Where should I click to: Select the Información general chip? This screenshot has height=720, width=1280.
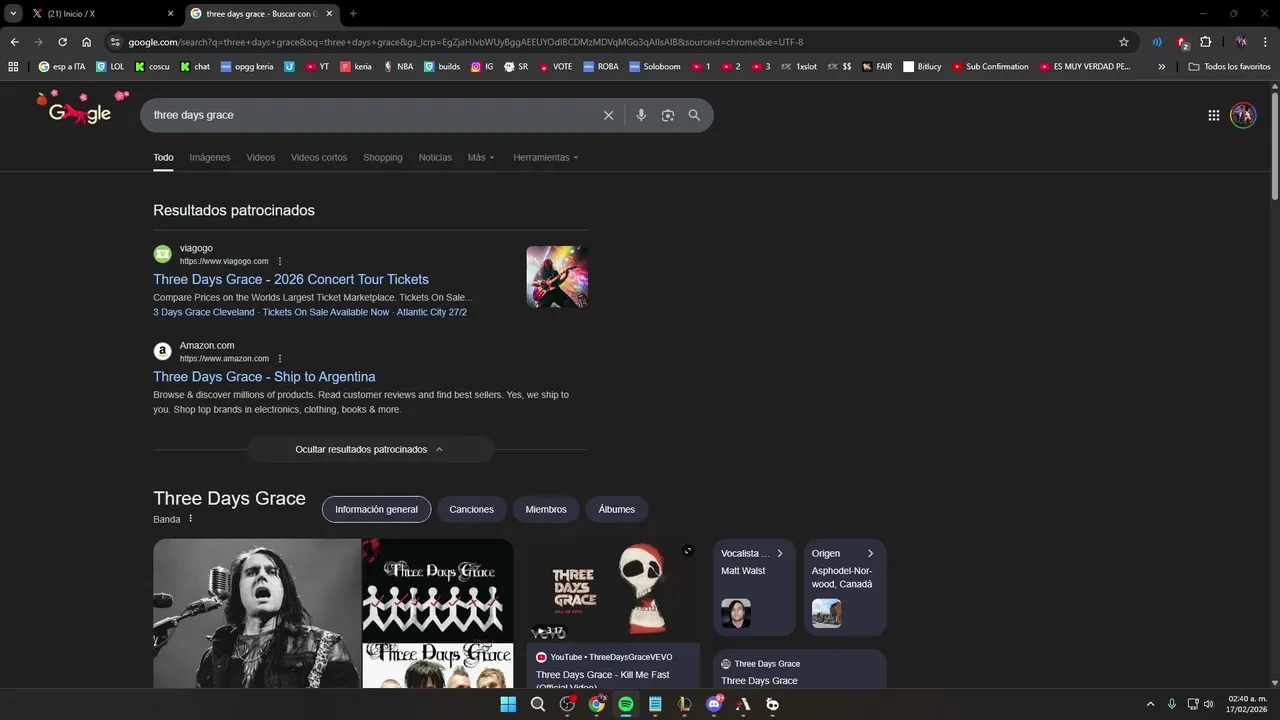coord(376,509)
